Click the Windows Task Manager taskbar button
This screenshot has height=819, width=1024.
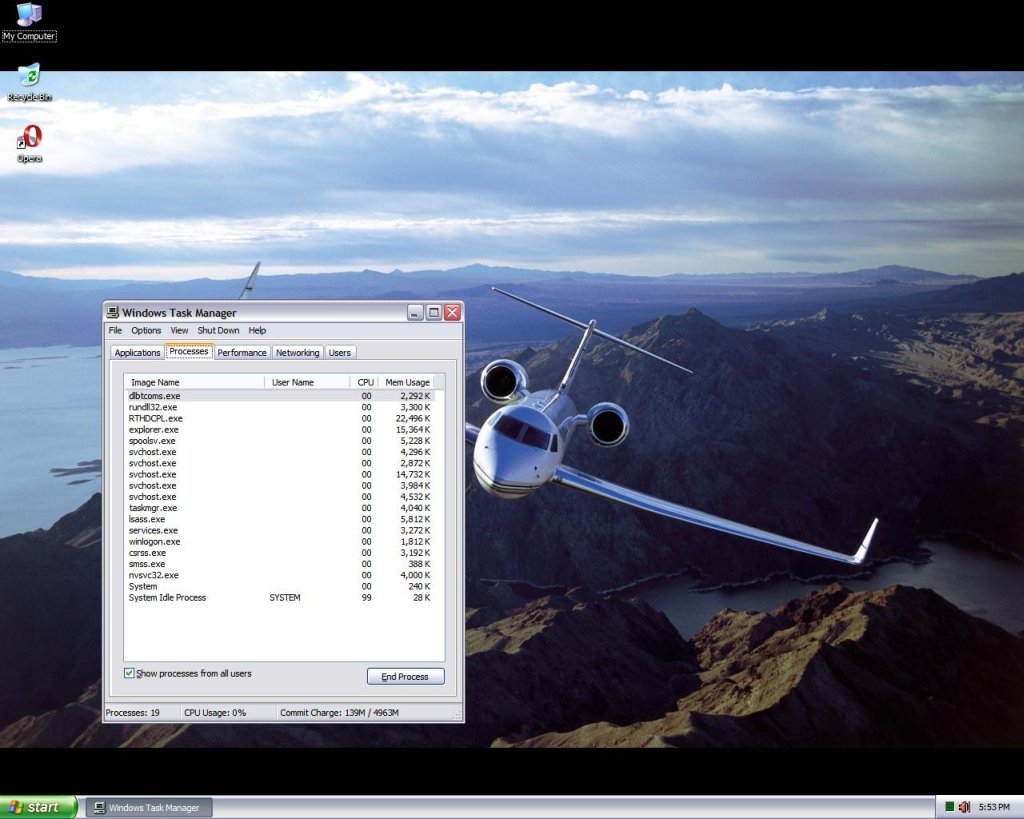(149, 808)
